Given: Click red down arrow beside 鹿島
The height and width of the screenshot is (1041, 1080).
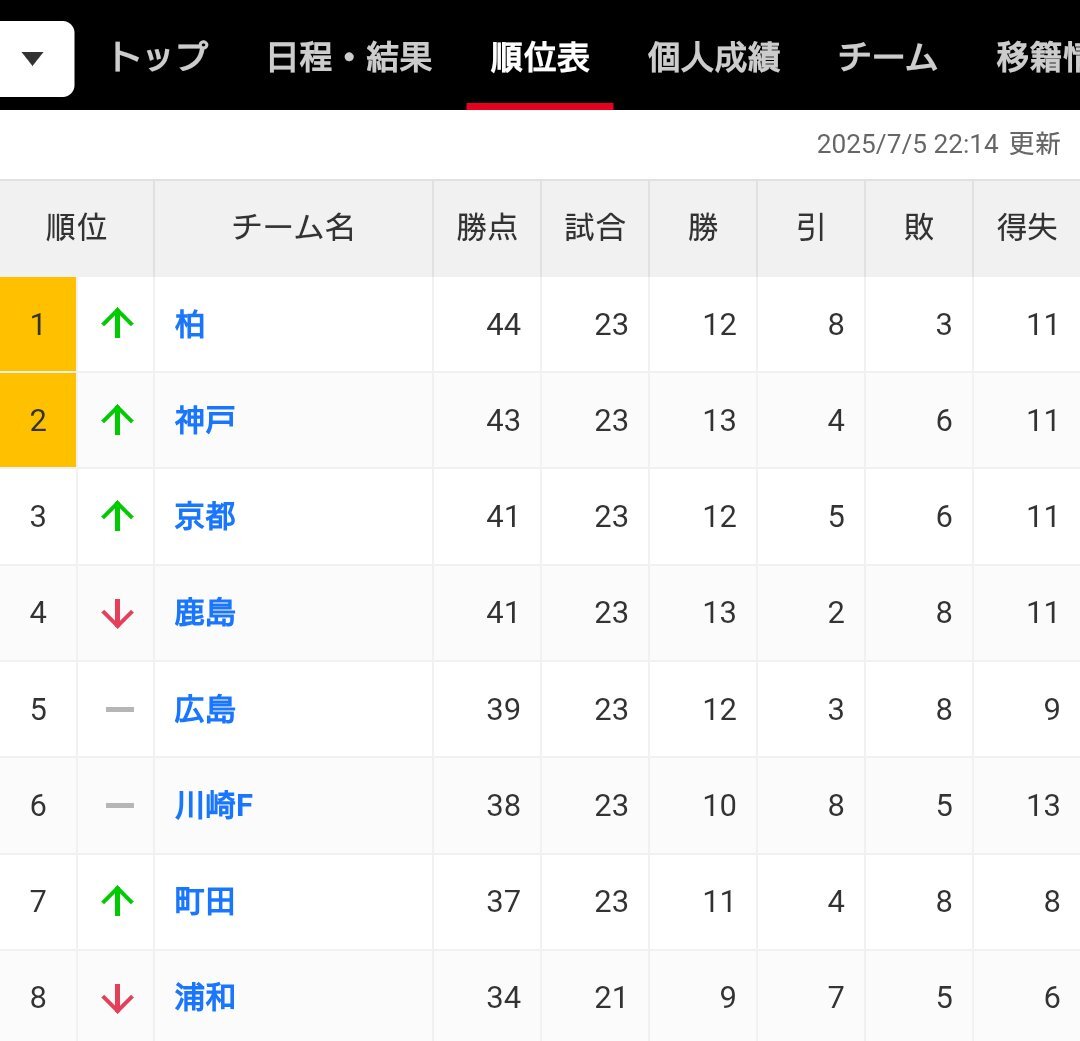Looking at the screenshot, I should 117,613.
